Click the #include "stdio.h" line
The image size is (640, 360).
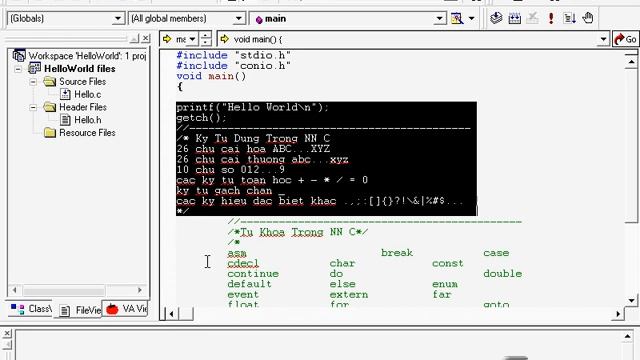233,55
